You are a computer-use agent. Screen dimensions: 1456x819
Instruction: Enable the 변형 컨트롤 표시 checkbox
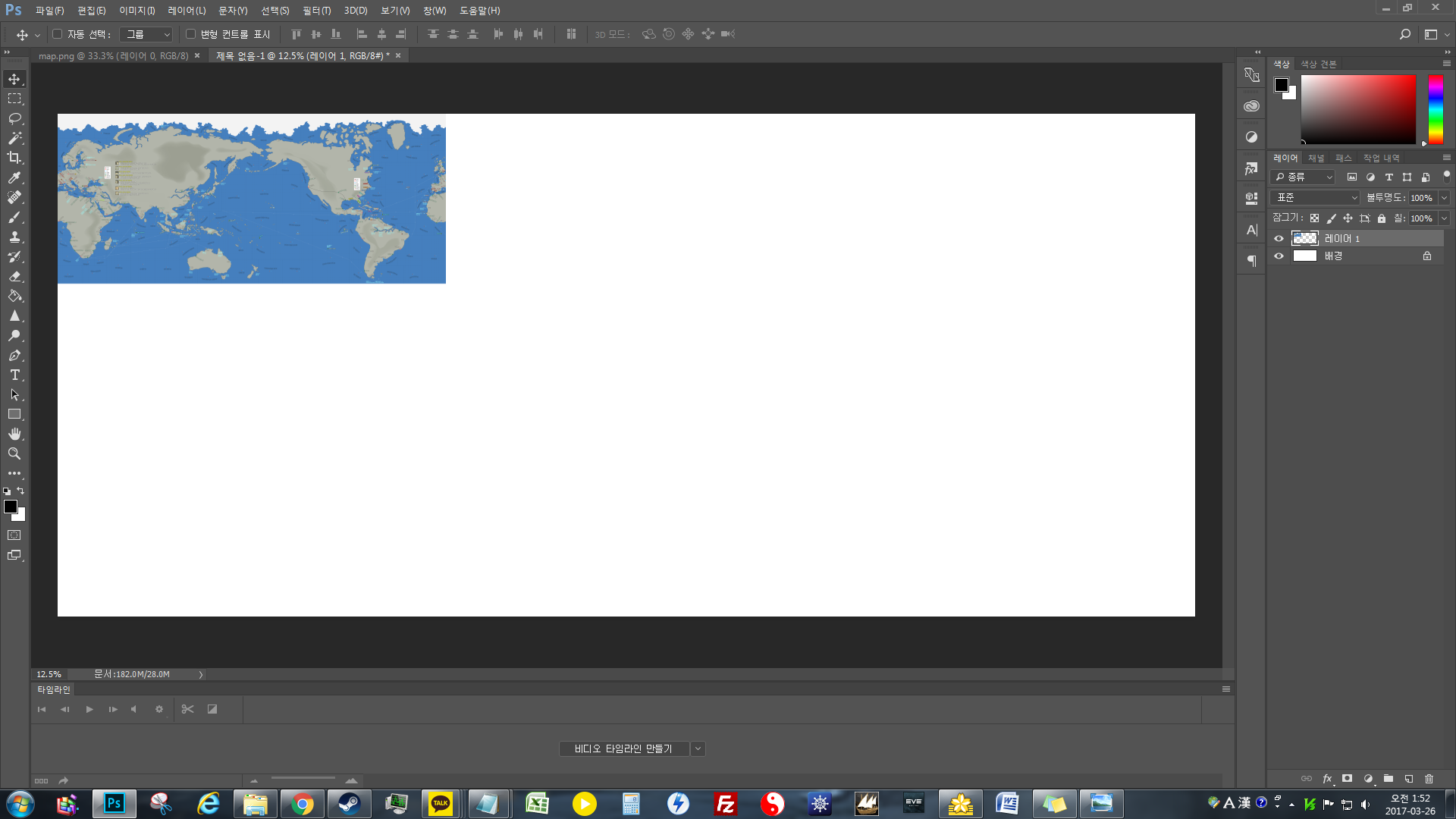pos(191,34)
